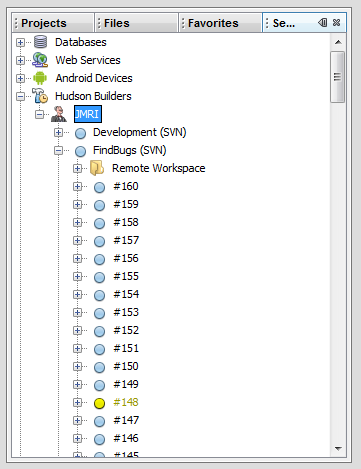The image size is (361, 469).
Task: Click the blue status ball for build #159
Action: click(99, 205)
